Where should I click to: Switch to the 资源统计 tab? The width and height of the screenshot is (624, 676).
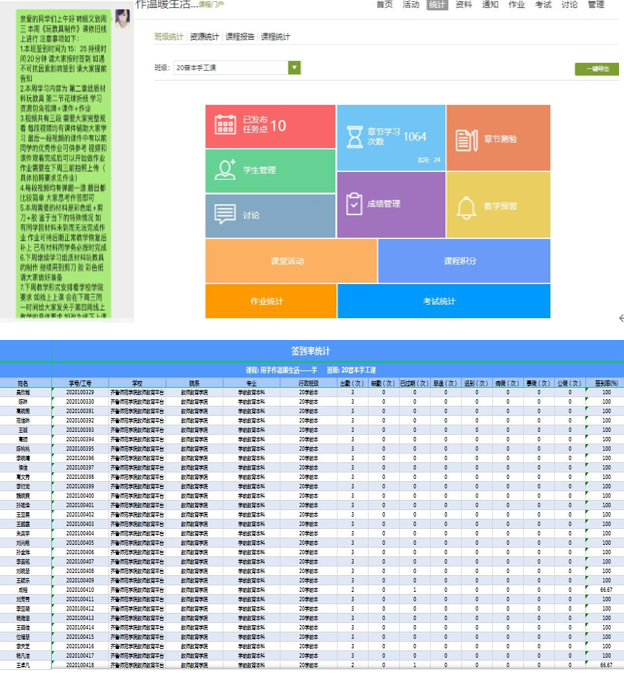click(203, 37)
